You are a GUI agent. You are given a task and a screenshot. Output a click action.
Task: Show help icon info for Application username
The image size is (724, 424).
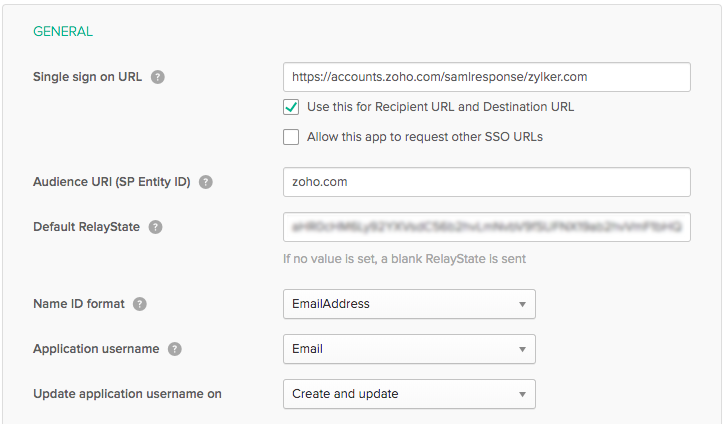coord(175,349)
